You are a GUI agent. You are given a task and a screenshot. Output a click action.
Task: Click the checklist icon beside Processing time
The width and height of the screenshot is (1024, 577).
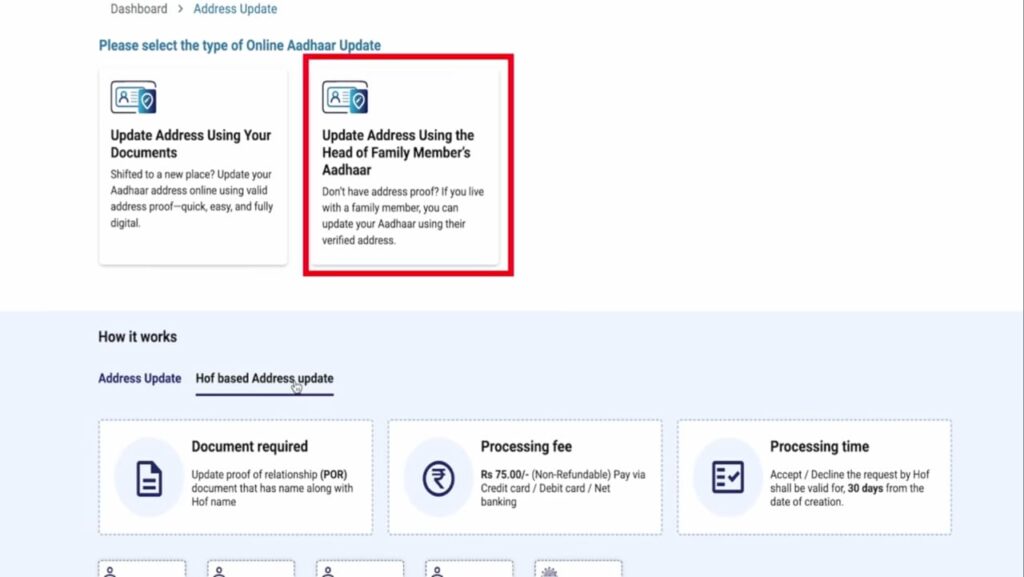point(727,478)
